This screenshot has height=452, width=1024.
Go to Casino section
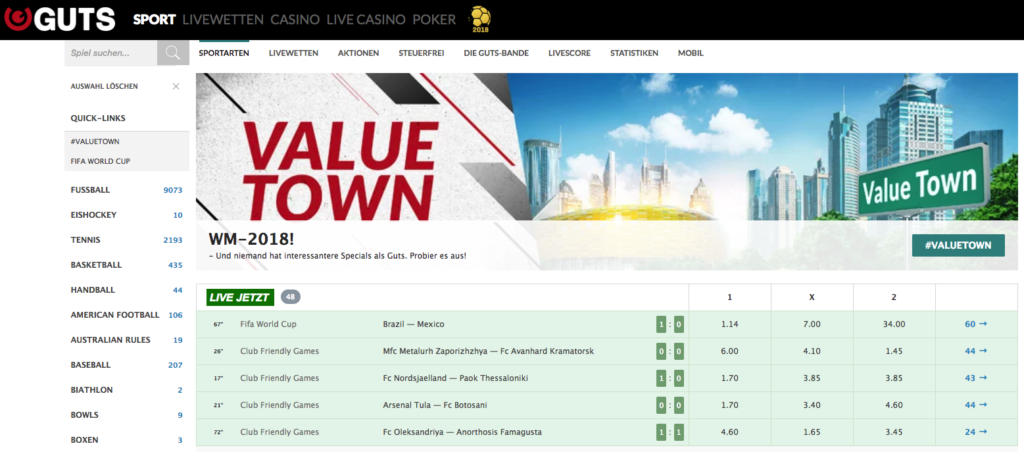click(x=295, y=20)
